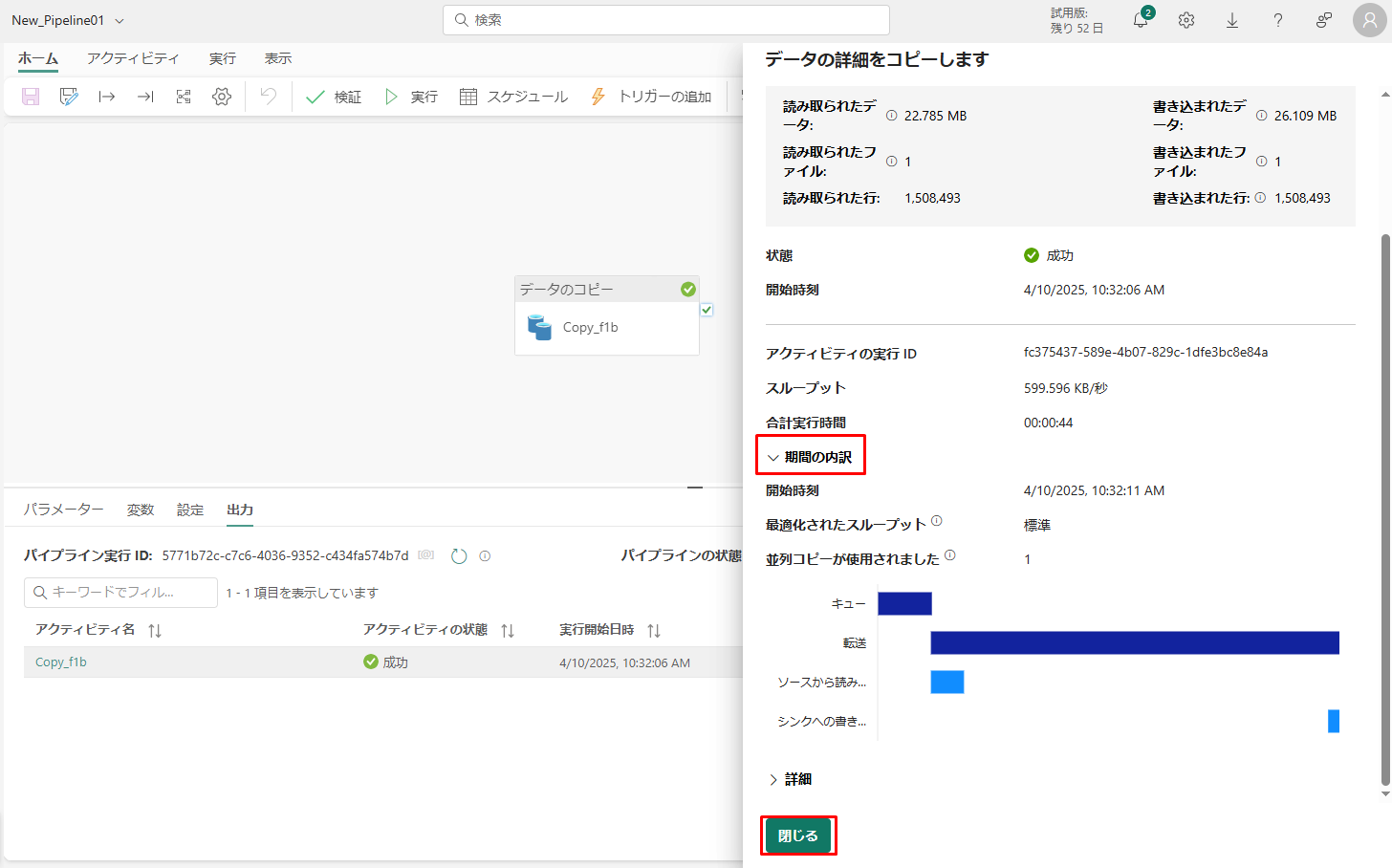This screenshot has width=1392, height=868.
Task: Switch to the アクティビティ ribbon tab
Action: [x=133, y=58]
